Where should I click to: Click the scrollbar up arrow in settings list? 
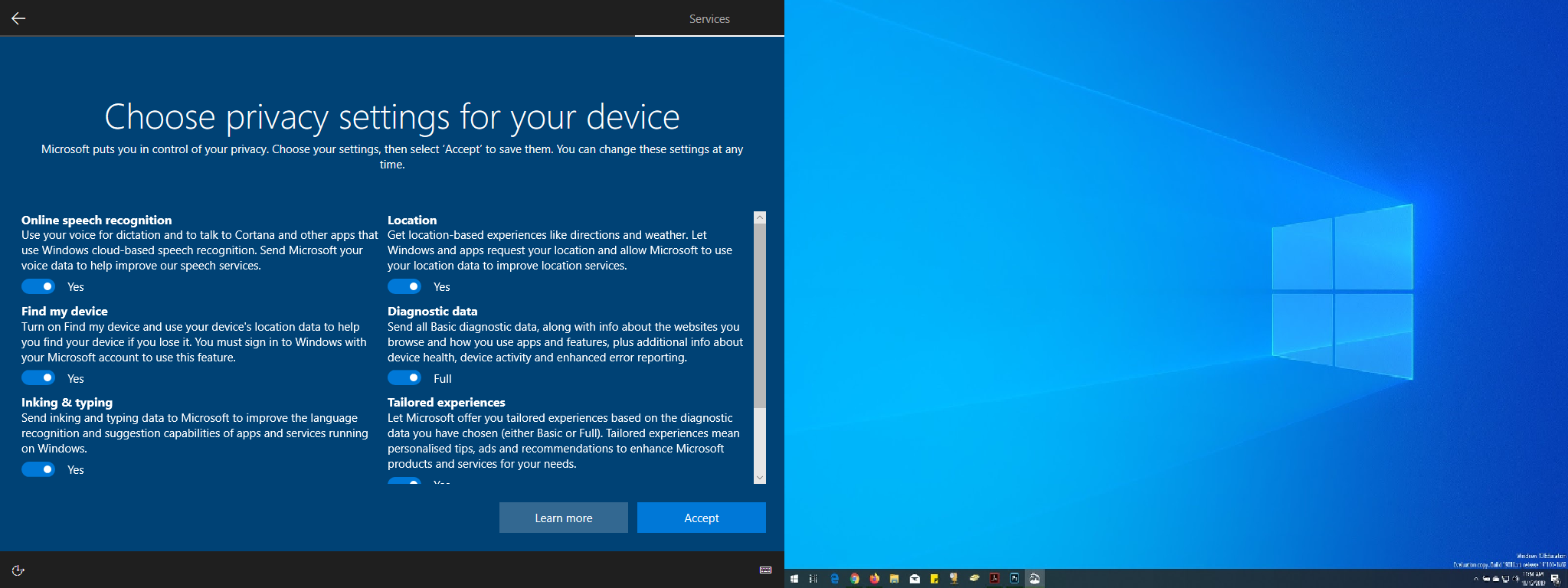pos(760,217)
